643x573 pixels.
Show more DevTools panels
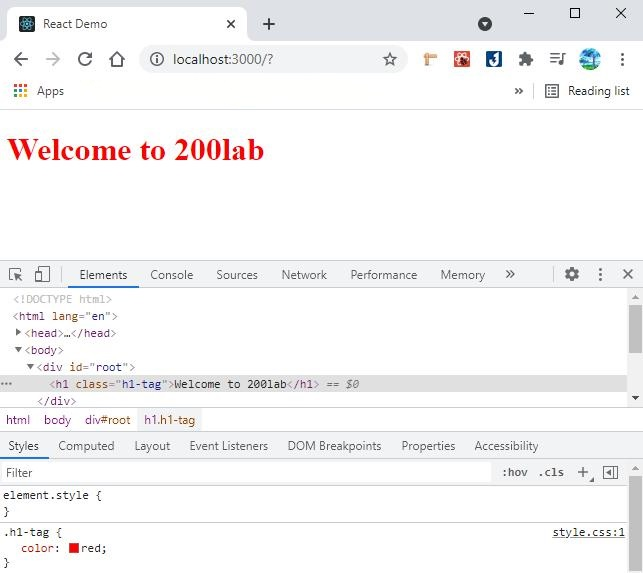click(x=510, y=274)
